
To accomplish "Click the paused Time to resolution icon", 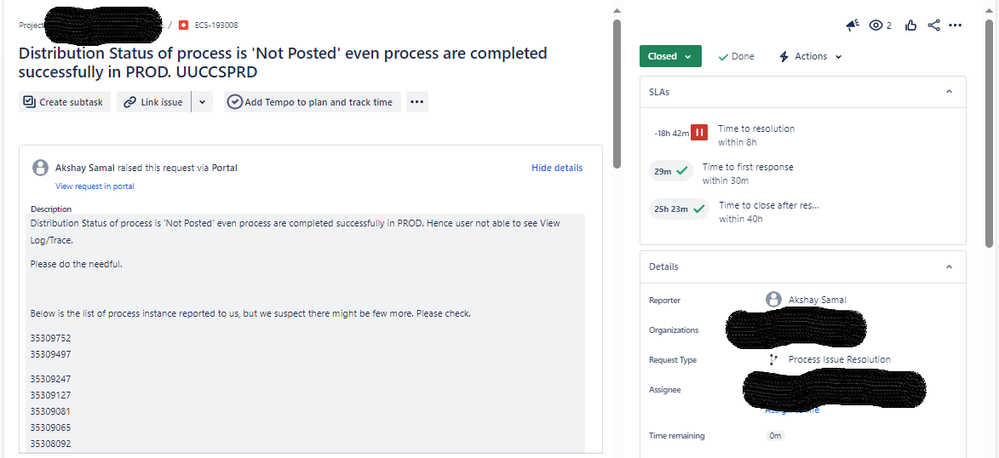I will pos(700,132).
